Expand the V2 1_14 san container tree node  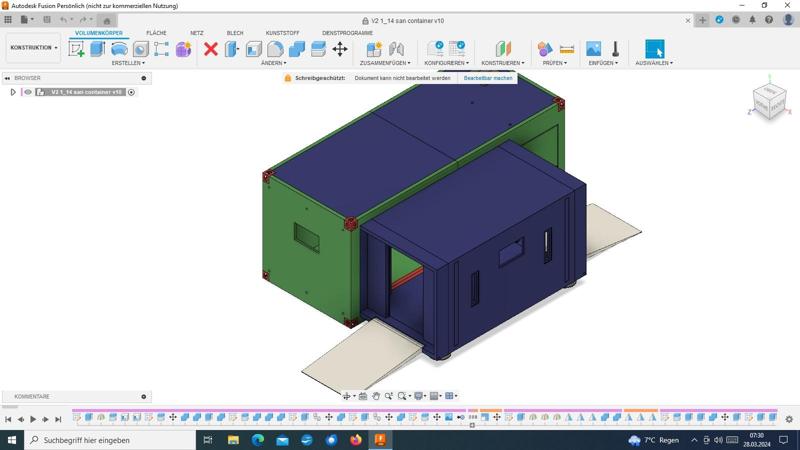pyautogui.click(x=13, y=92)
